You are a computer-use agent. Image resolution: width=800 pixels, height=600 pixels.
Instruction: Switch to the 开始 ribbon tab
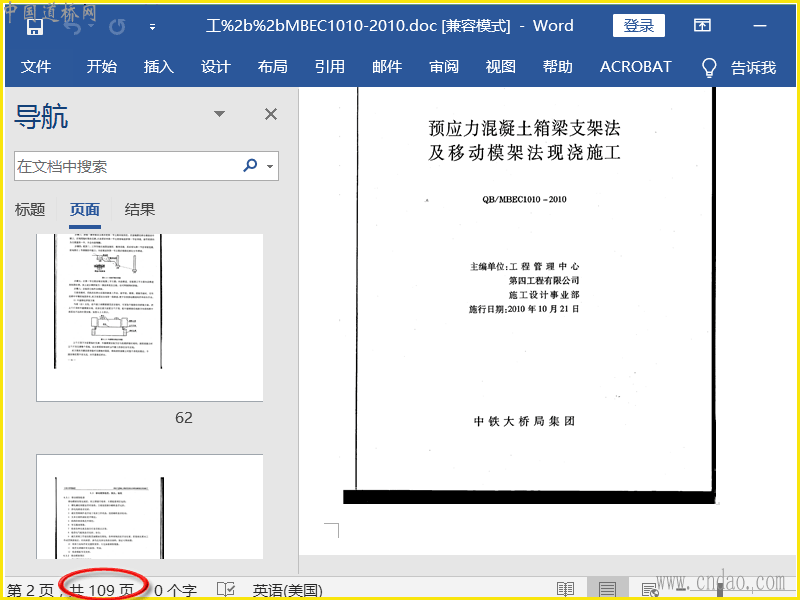pyautogui.click(x=102, y=67)
